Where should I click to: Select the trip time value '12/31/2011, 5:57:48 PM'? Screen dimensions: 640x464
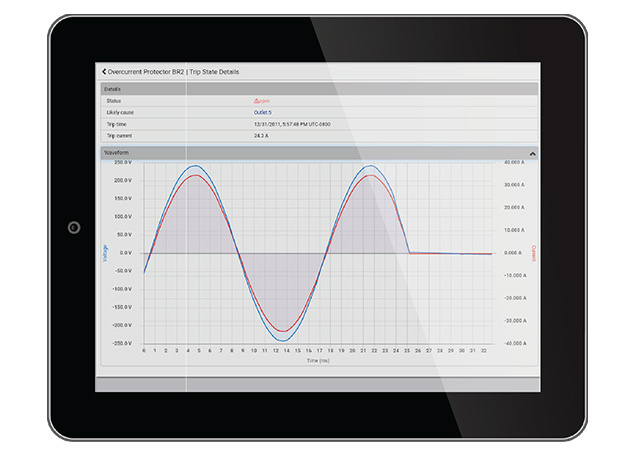[x=281, y=124]
